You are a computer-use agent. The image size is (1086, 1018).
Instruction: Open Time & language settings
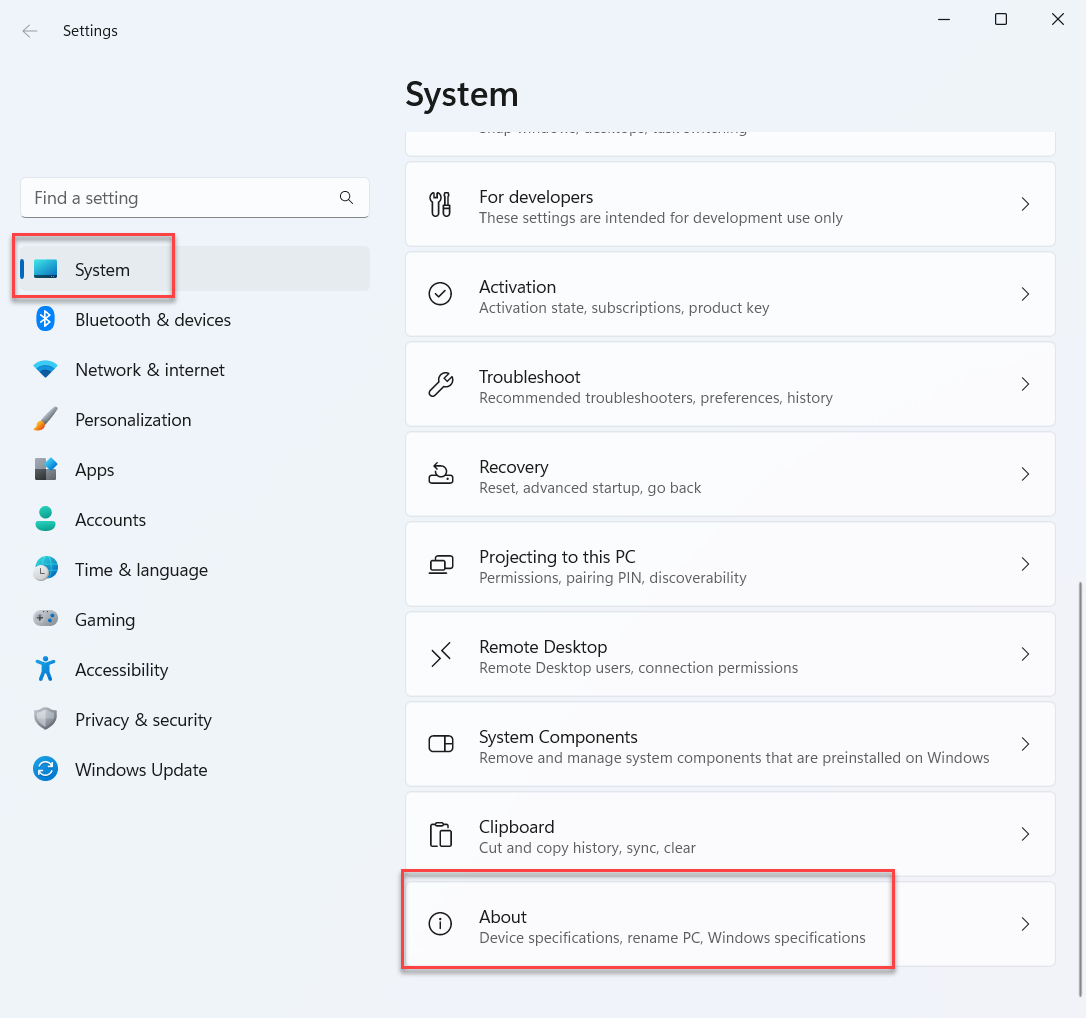(195, 569)
